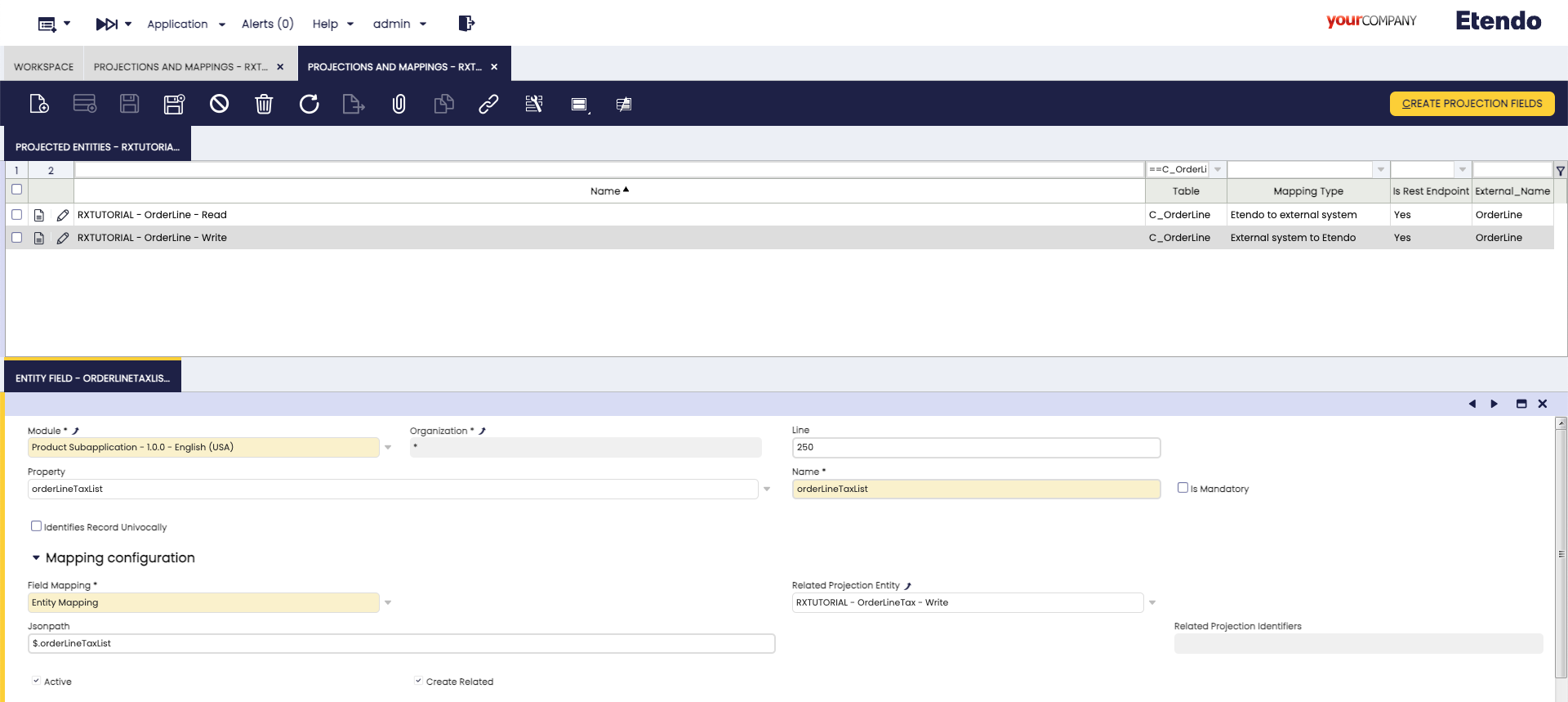1568x702 pixels.
Task: Edit OrderLine - Read row in grid
Action: [x=62, y=215]
